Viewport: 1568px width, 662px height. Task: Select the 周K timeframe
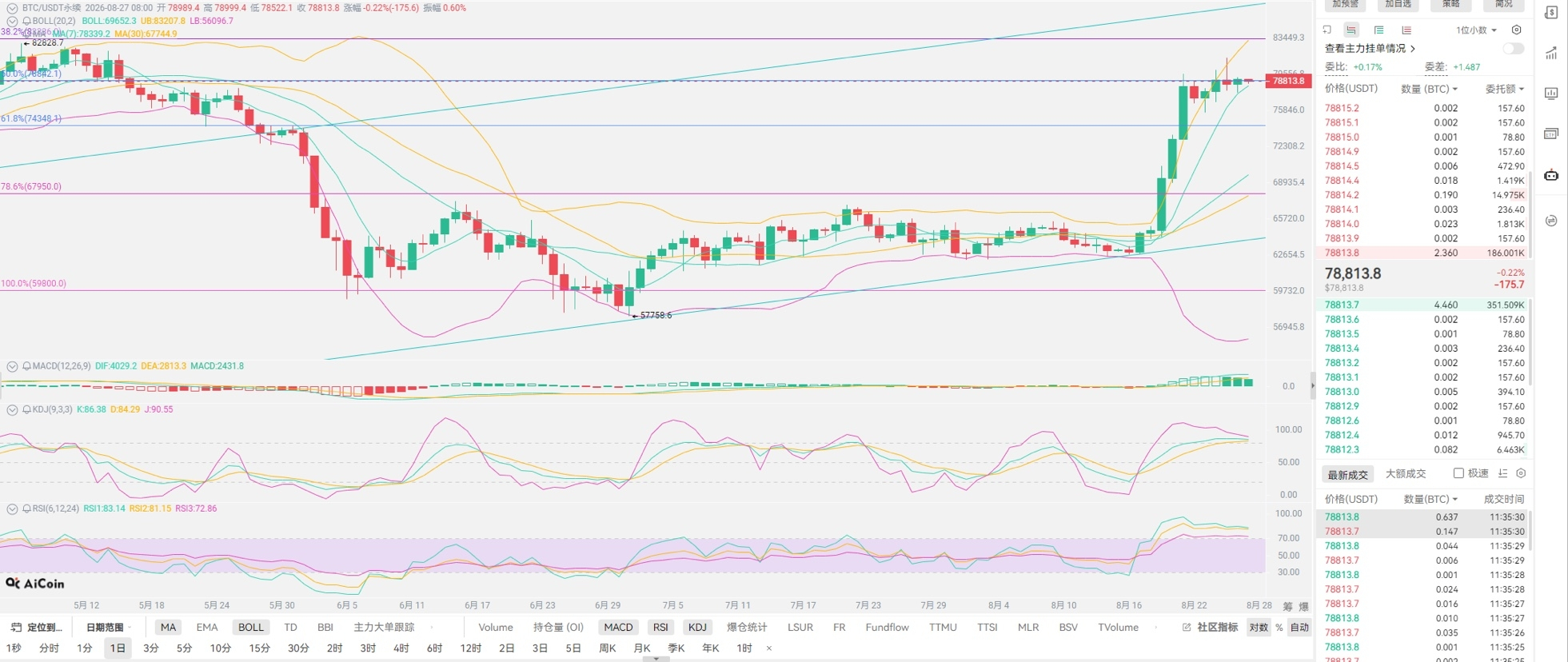coord(608,648)
